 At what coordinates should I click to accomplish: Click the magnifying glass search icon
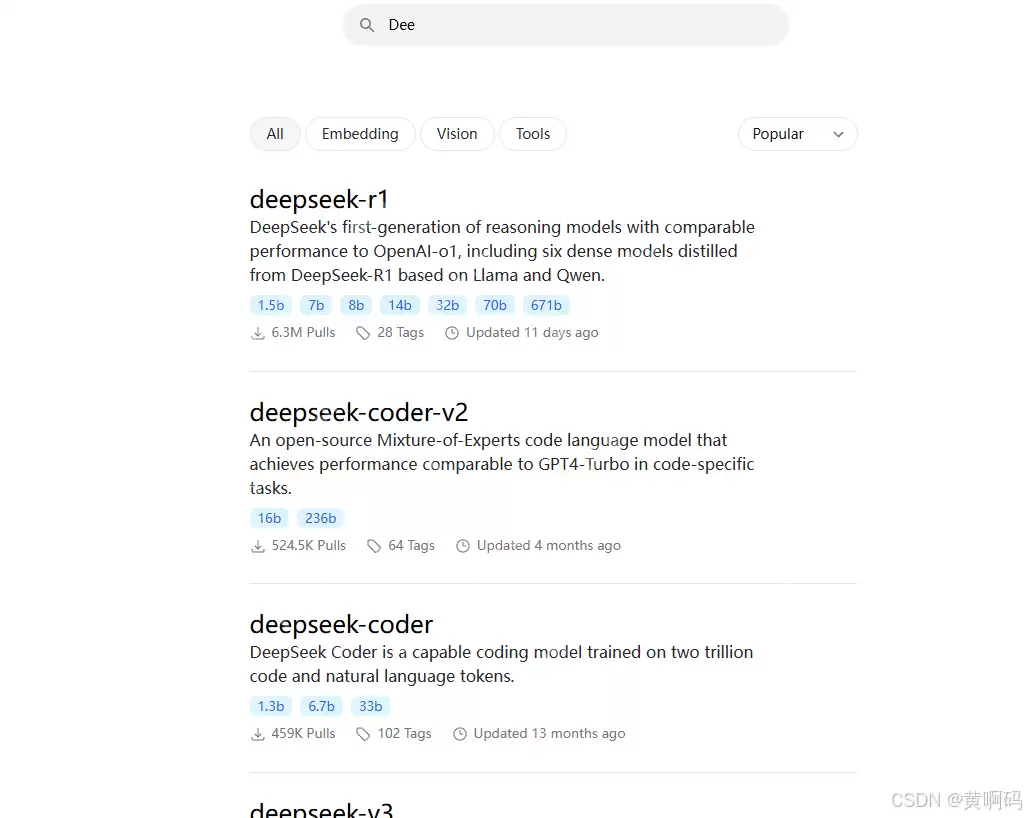367,24
